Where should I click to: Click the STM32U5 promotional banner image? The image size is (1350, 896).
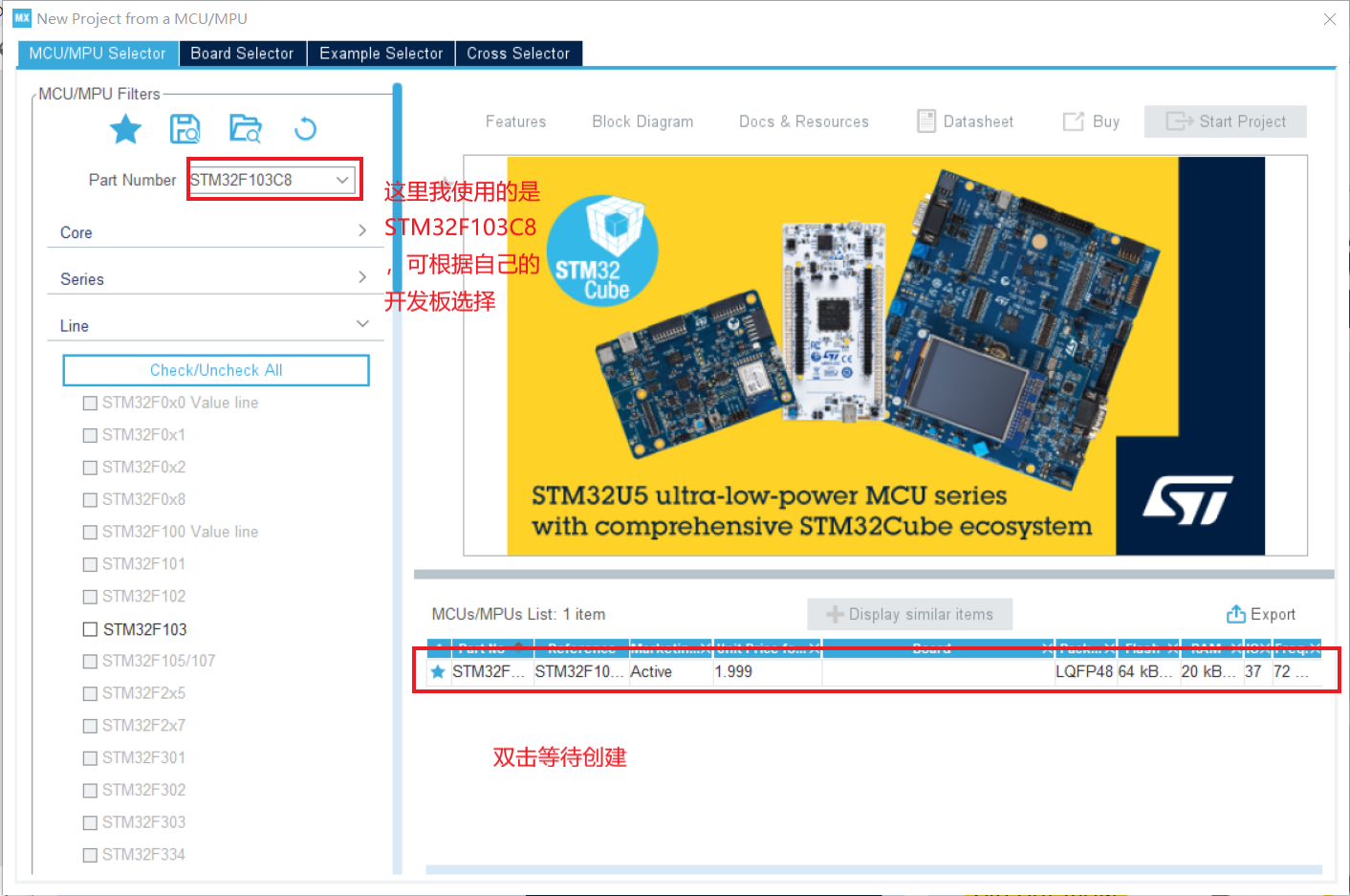tap(885, 356)
